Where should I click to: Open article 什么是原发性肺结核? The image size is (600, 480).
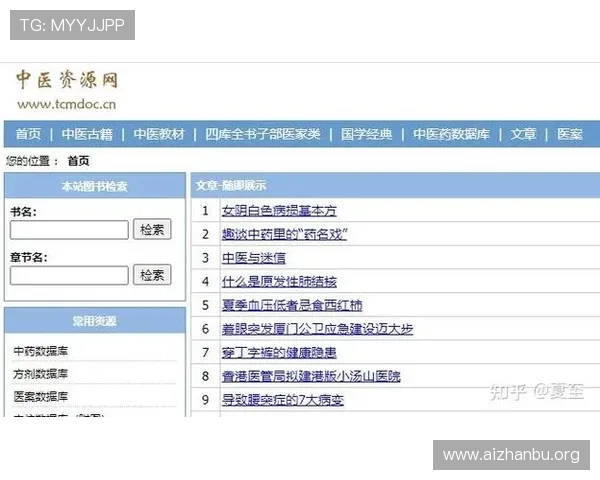point(279,282)
